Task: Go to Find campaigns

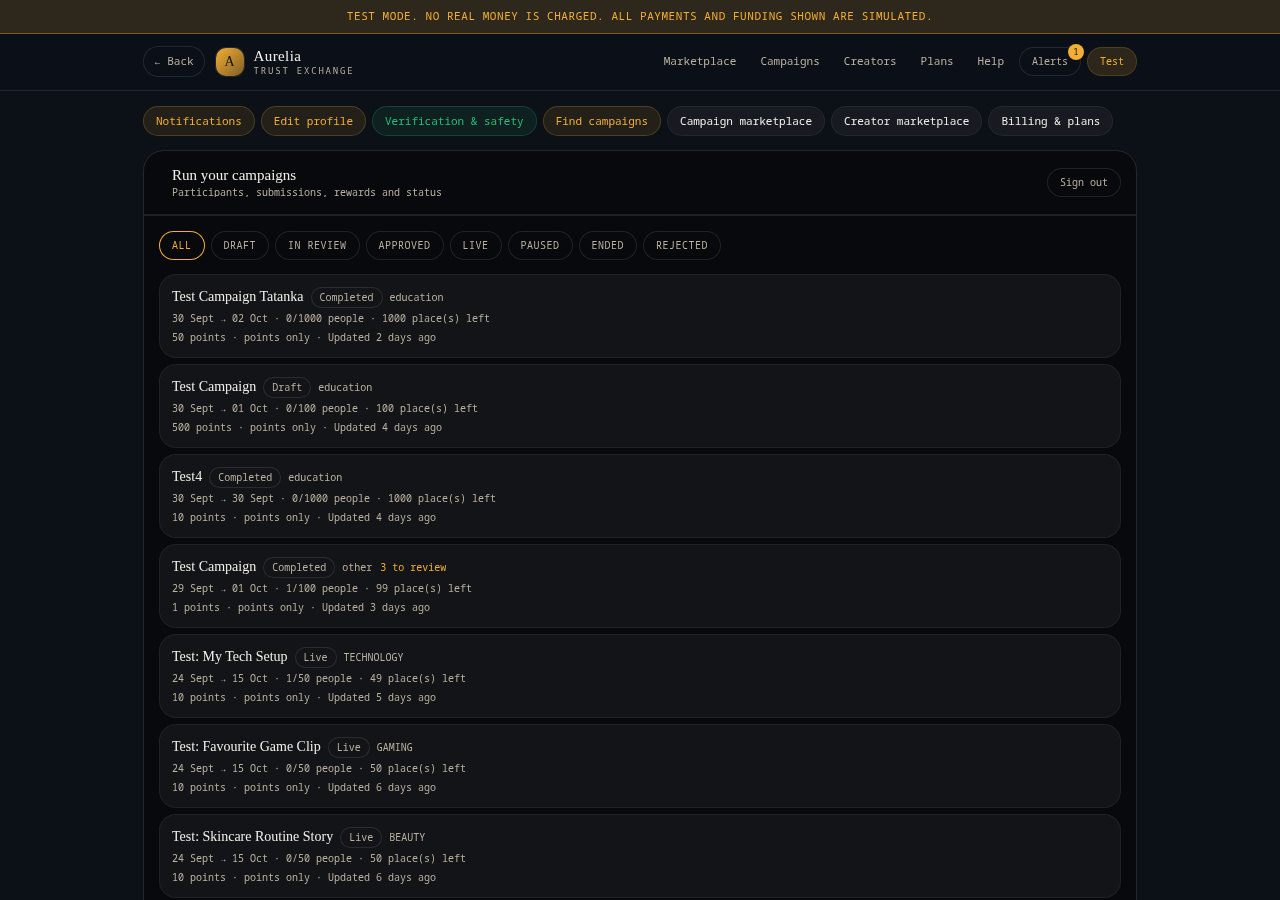Action: tap(602, 121)
